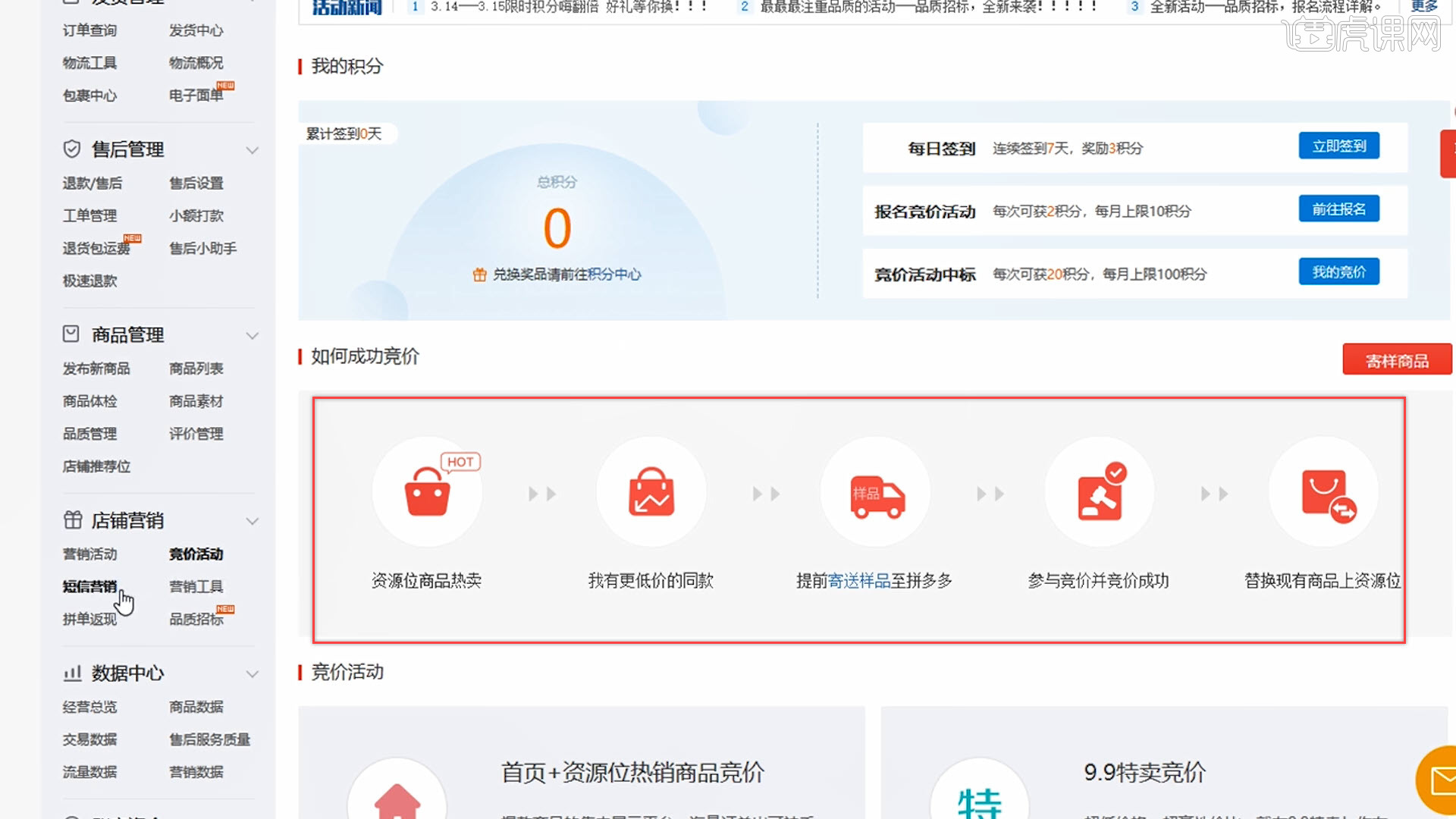Image resolution: width=1456 pixels, height=819 pixels.
Task: Click the red 寄样商品 button
Action: point(1397,360)
